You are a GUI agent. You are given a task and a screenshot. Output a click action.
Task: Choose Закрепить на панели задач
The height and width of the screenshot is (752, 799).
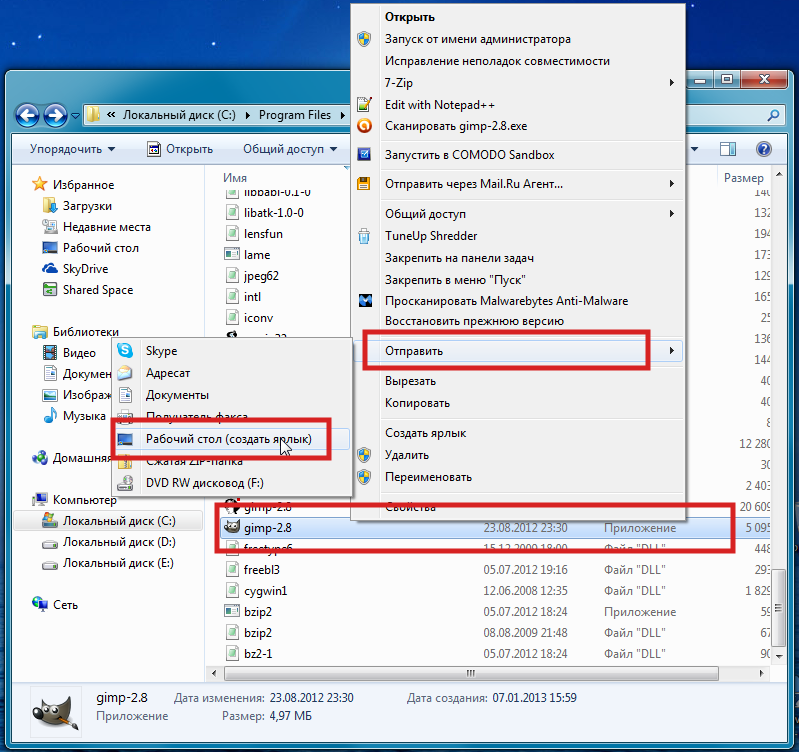point(519,258)
